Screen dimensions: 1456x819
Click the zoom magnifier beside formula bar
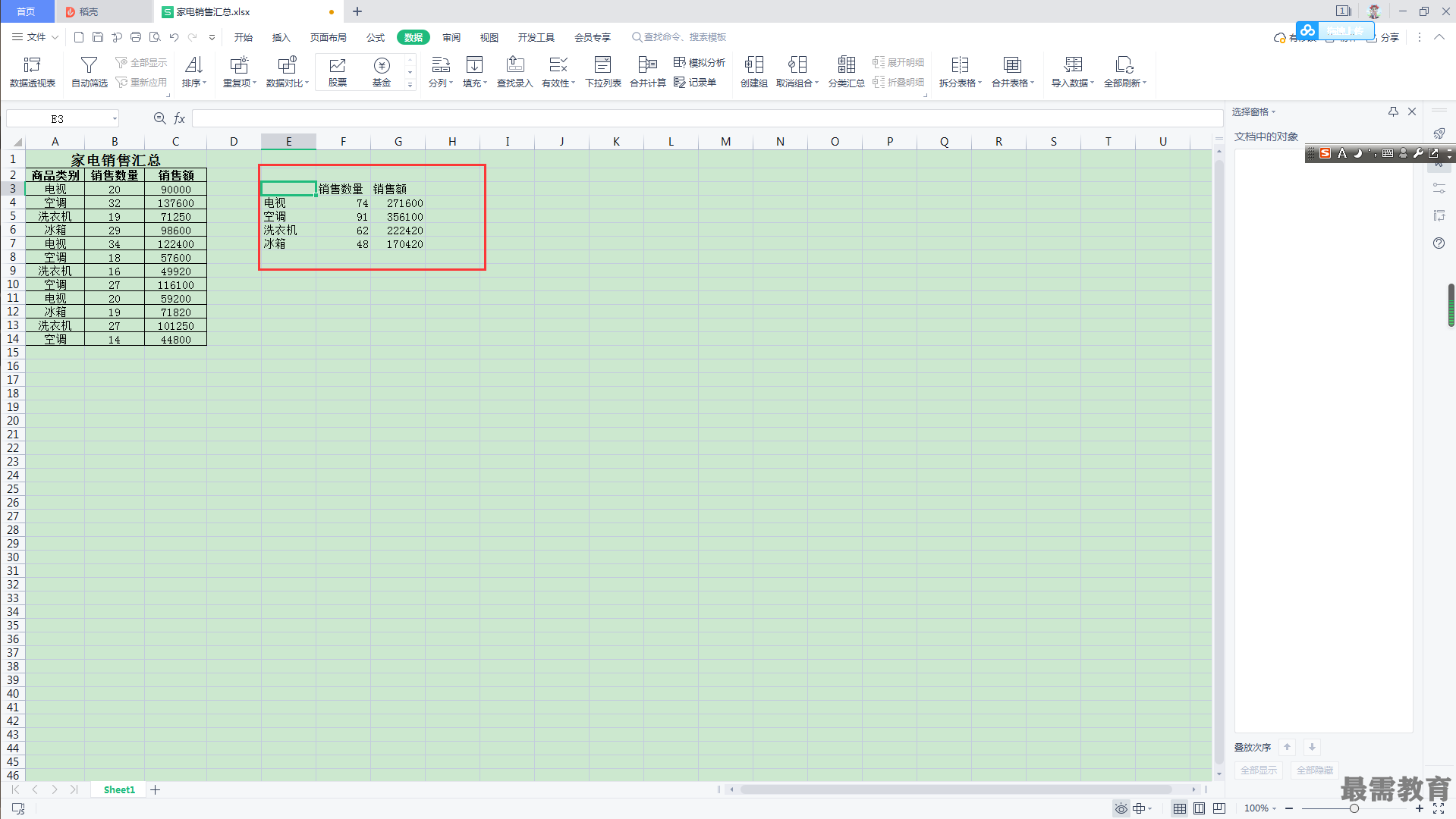point(160,118)
